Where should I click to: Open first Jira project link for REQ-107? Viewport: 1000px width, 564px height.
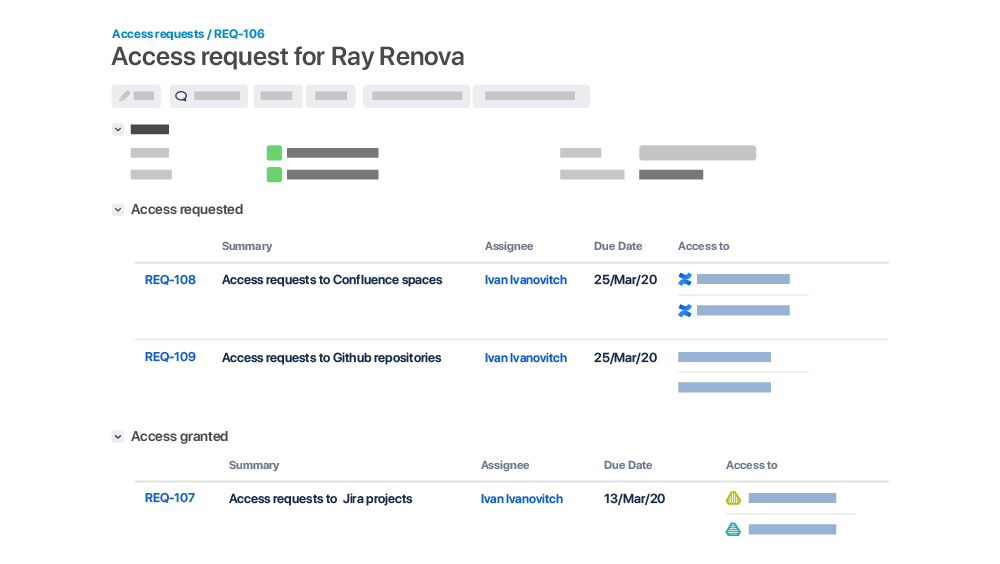pos(792,498)
